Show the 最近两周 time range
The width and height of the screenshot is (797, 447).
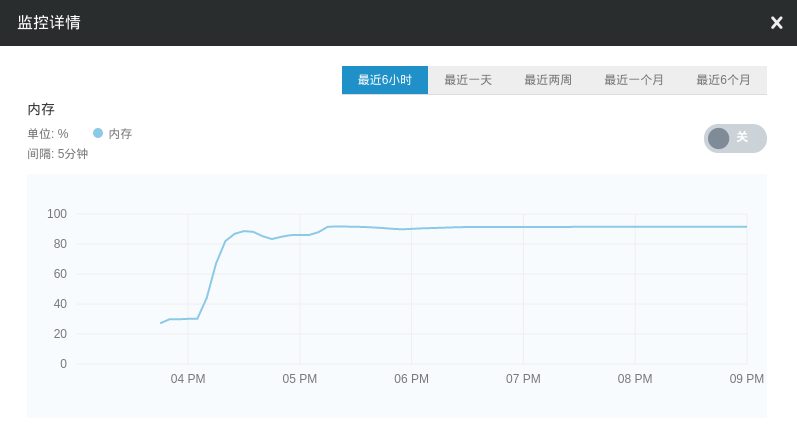coord(548,80)
